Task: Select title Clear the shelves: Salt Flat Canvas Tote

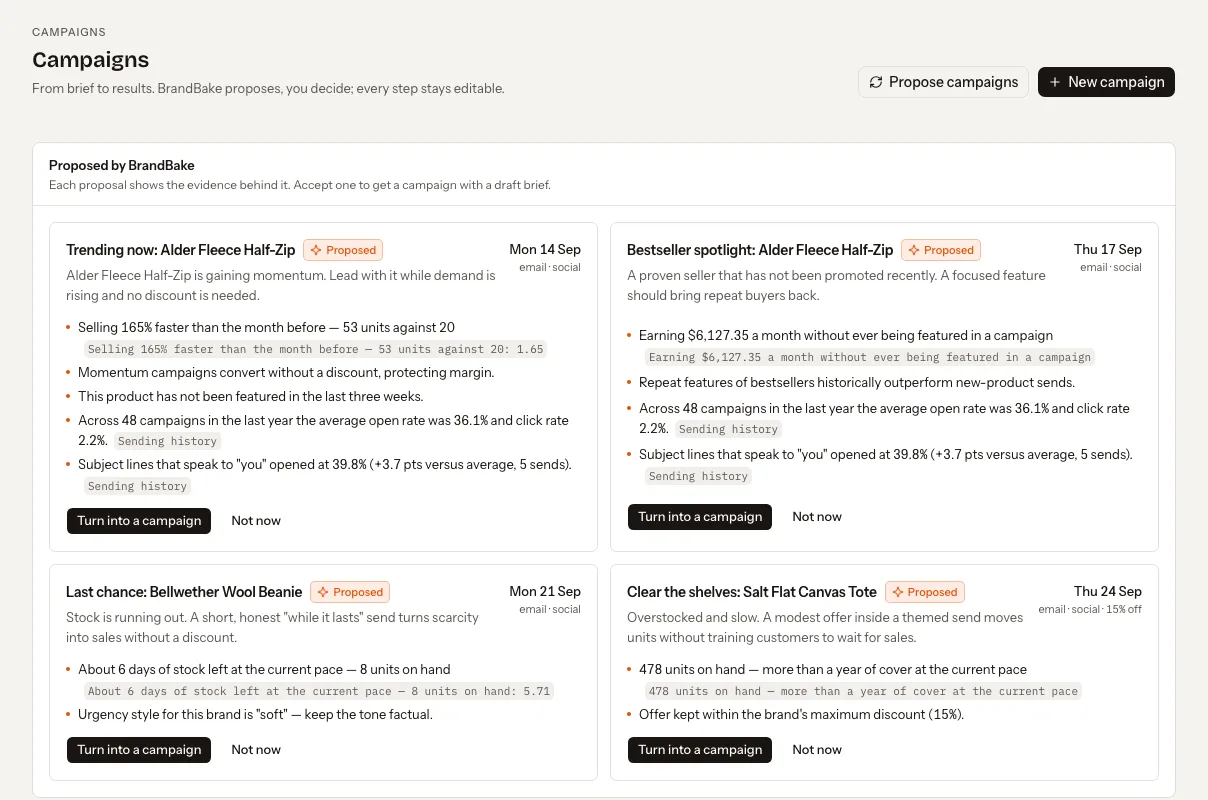Action: [752, 592]
